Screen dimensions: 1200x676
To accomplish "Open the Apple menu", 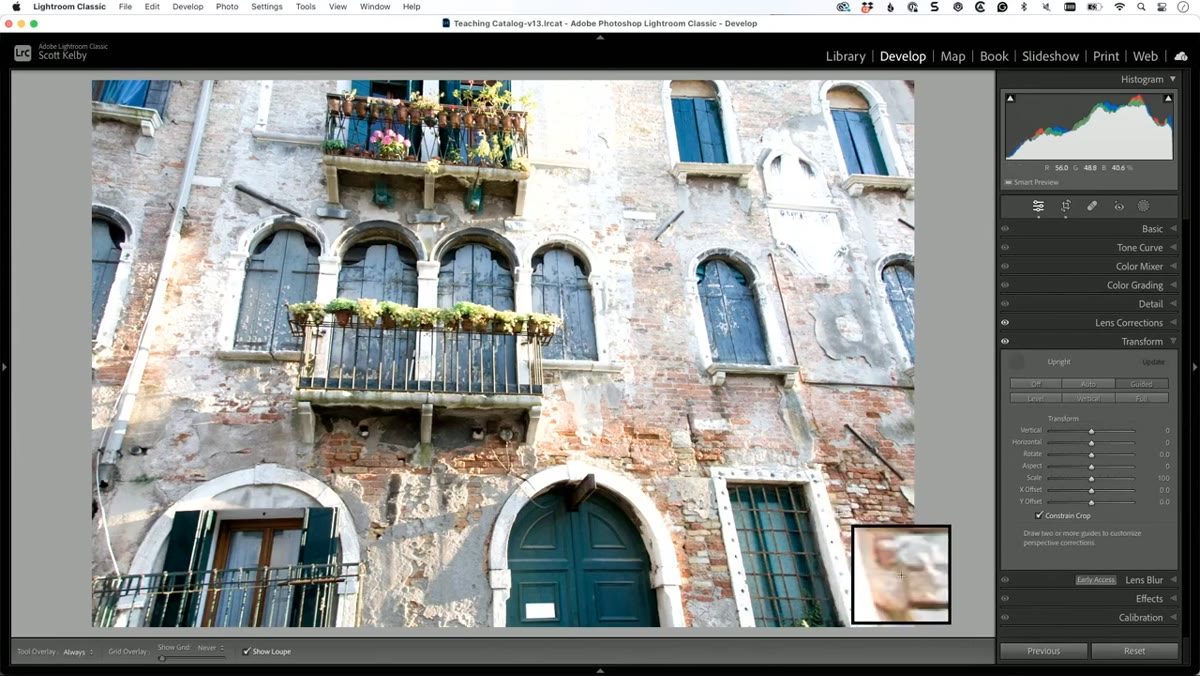I will coord(16,7).
